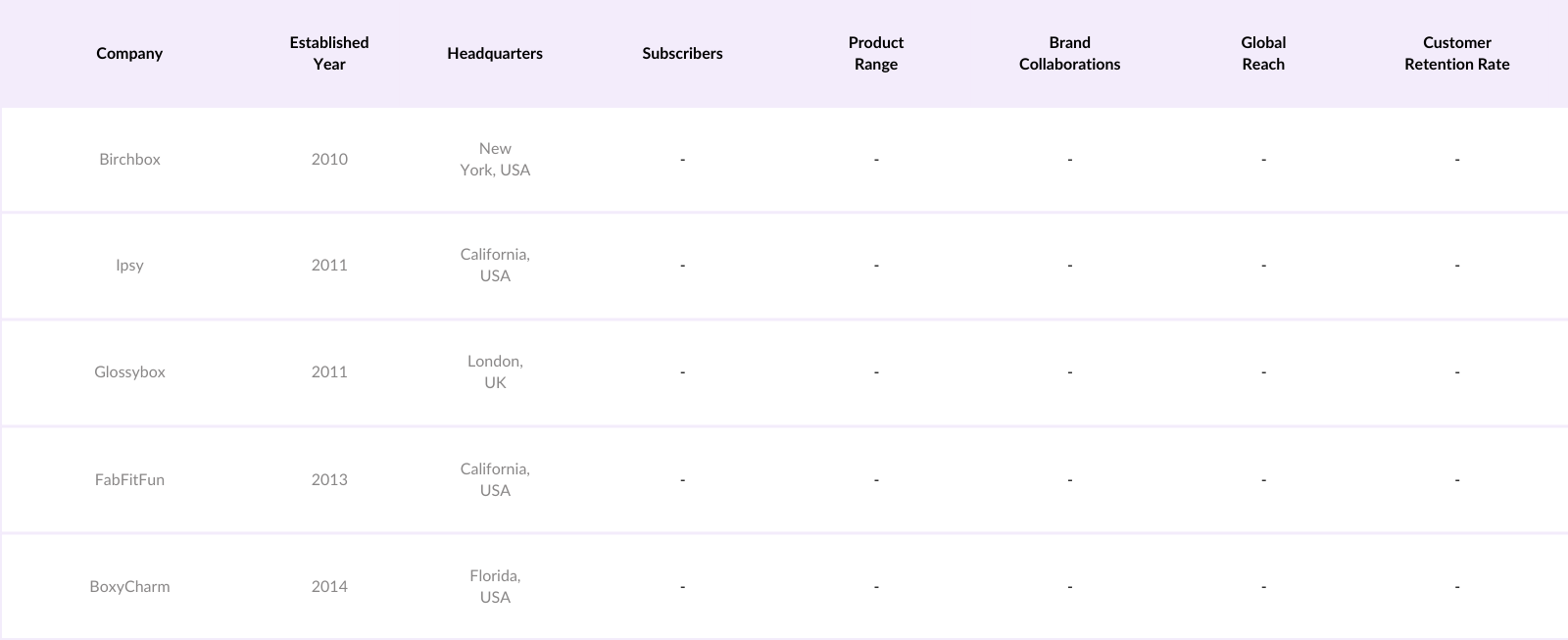
Task: Click the Customer Retention Rate header
Action: 1456,54
